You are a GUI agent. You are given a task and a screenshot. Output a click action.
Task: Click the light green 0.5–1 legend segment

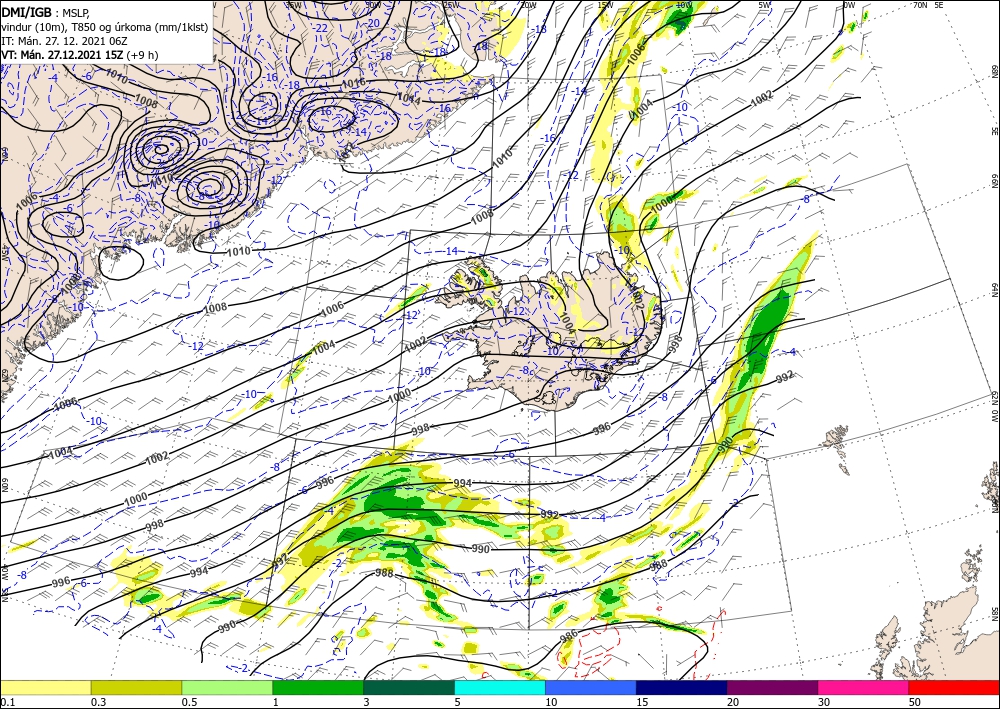(x=227, y=687)
